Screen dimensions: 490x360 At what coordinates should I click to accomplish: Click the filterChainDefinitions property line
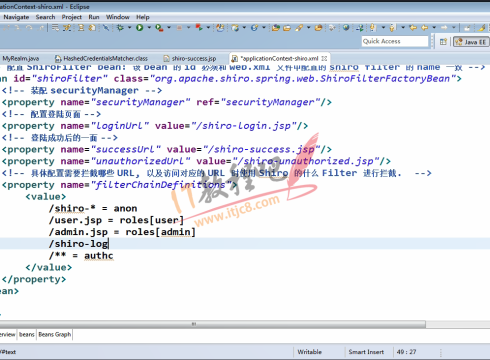120,185
